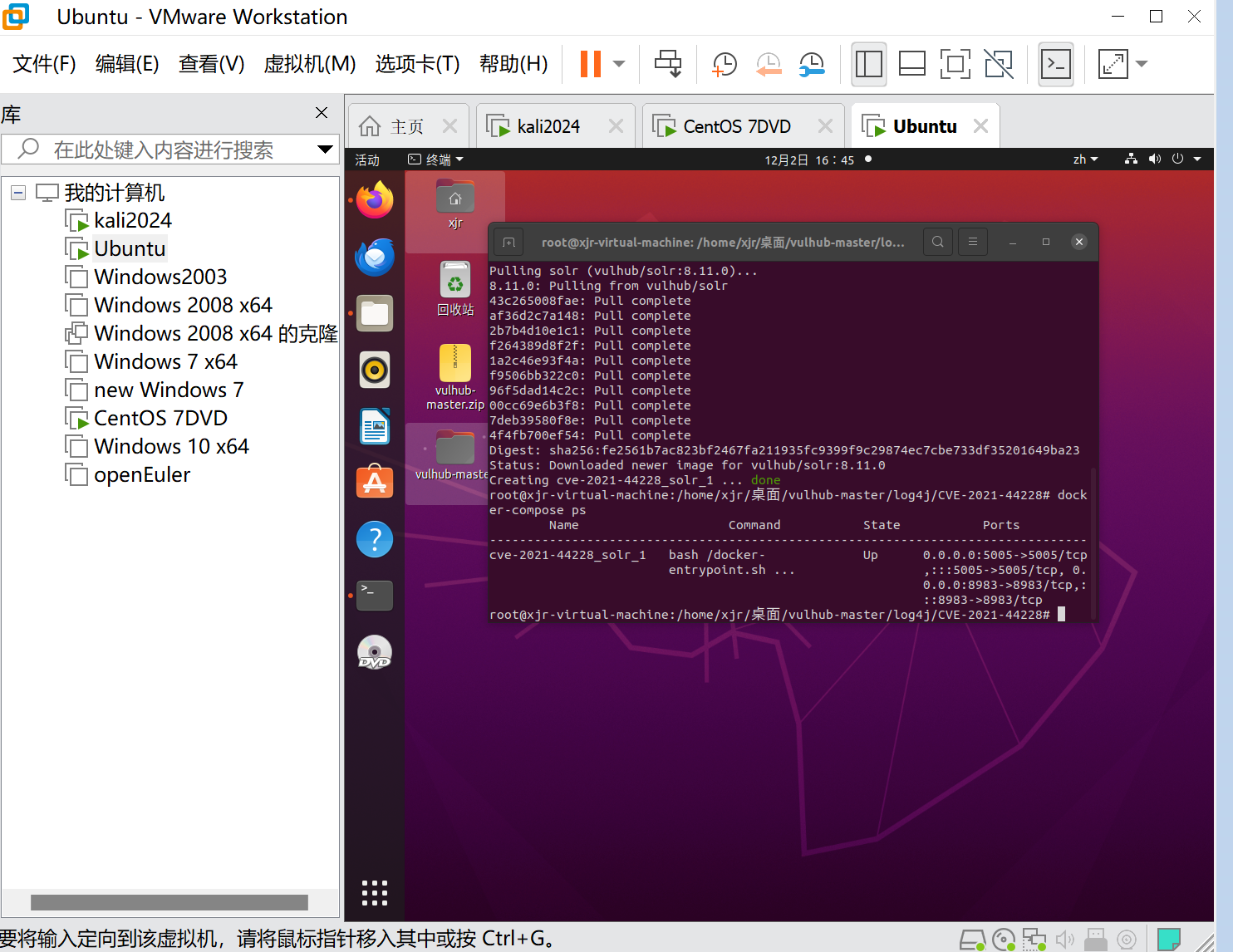Open Rhythmbox music player in dock

[x=375, y=370]
